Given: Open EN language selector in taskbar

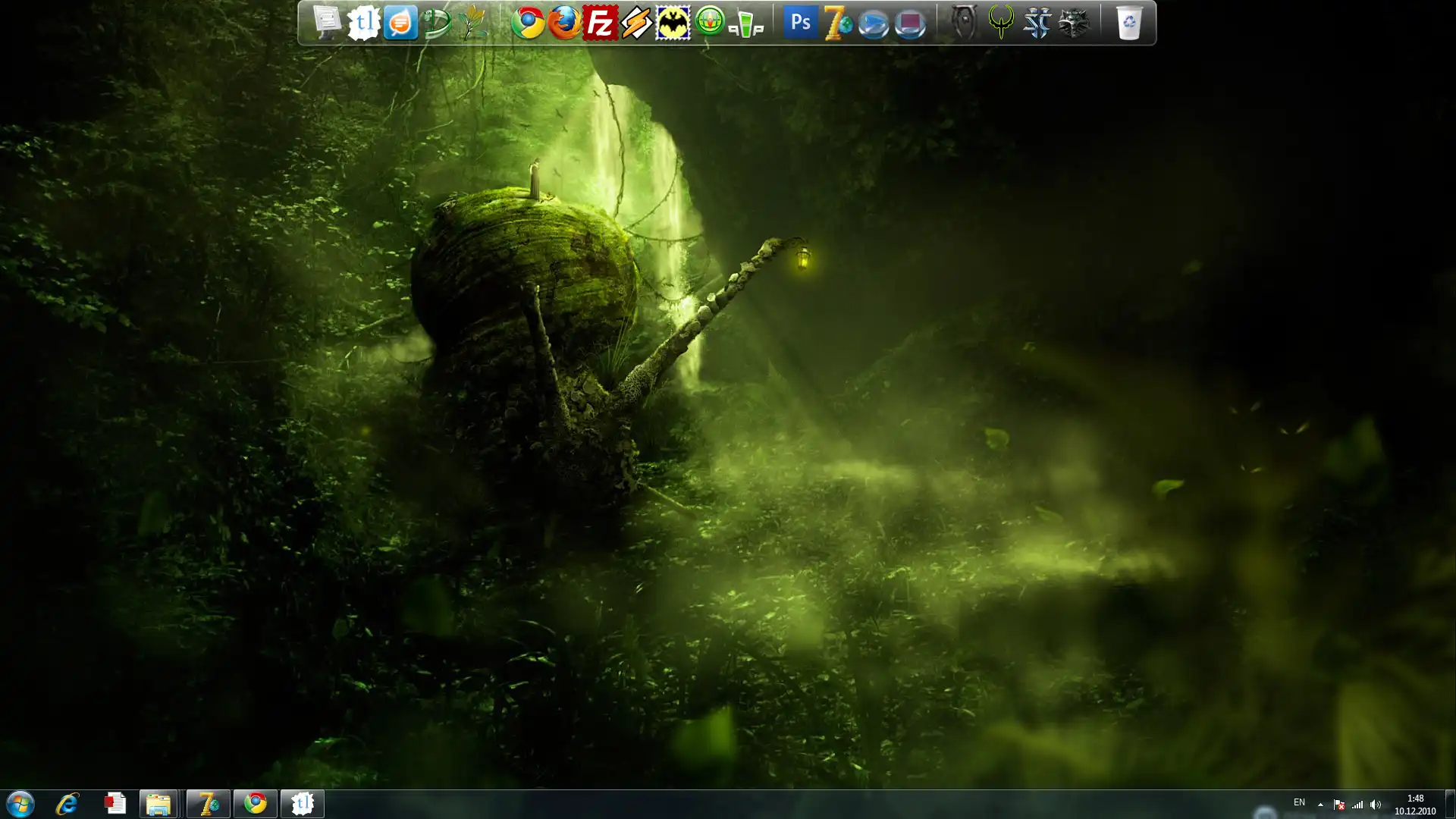Looking at the screenshot, I should point(1299,802).
